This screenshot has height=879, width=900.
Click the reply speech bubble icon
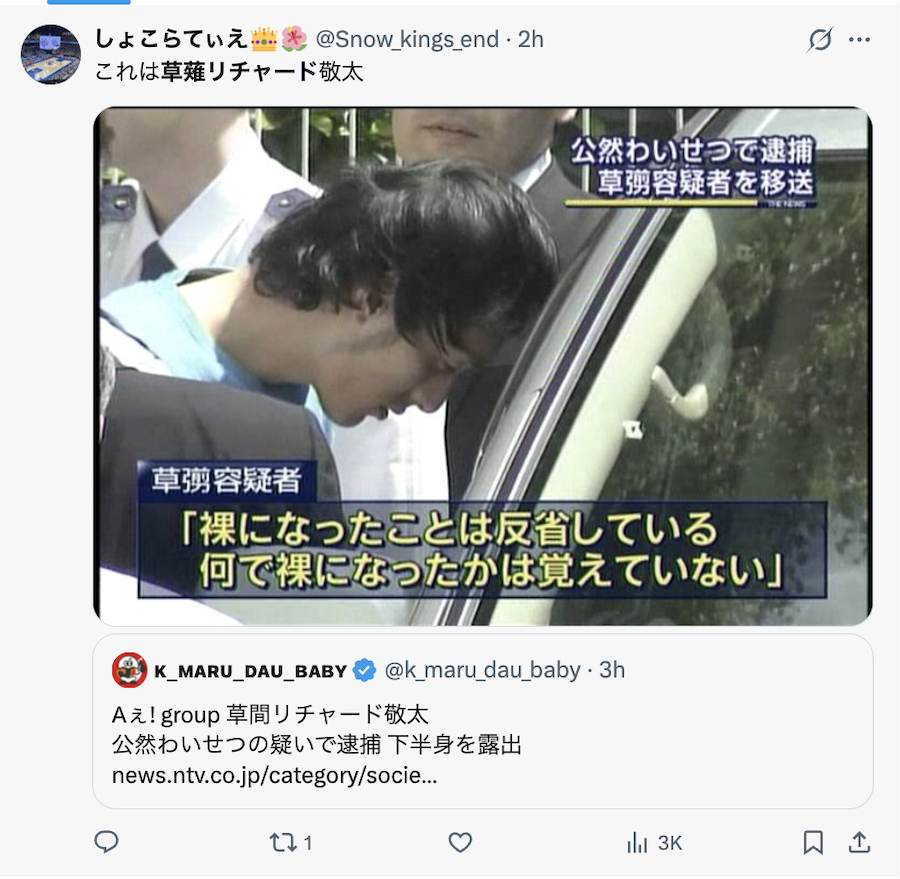click(x=106, y=842)
